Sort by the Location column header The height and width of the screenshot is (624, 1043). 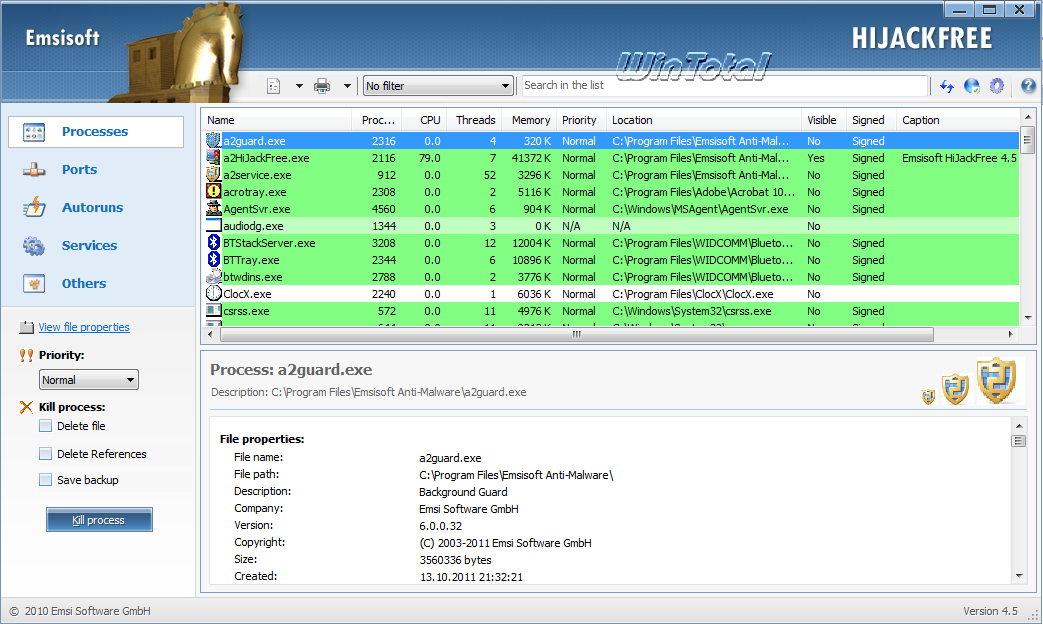(x=704, y=120)
